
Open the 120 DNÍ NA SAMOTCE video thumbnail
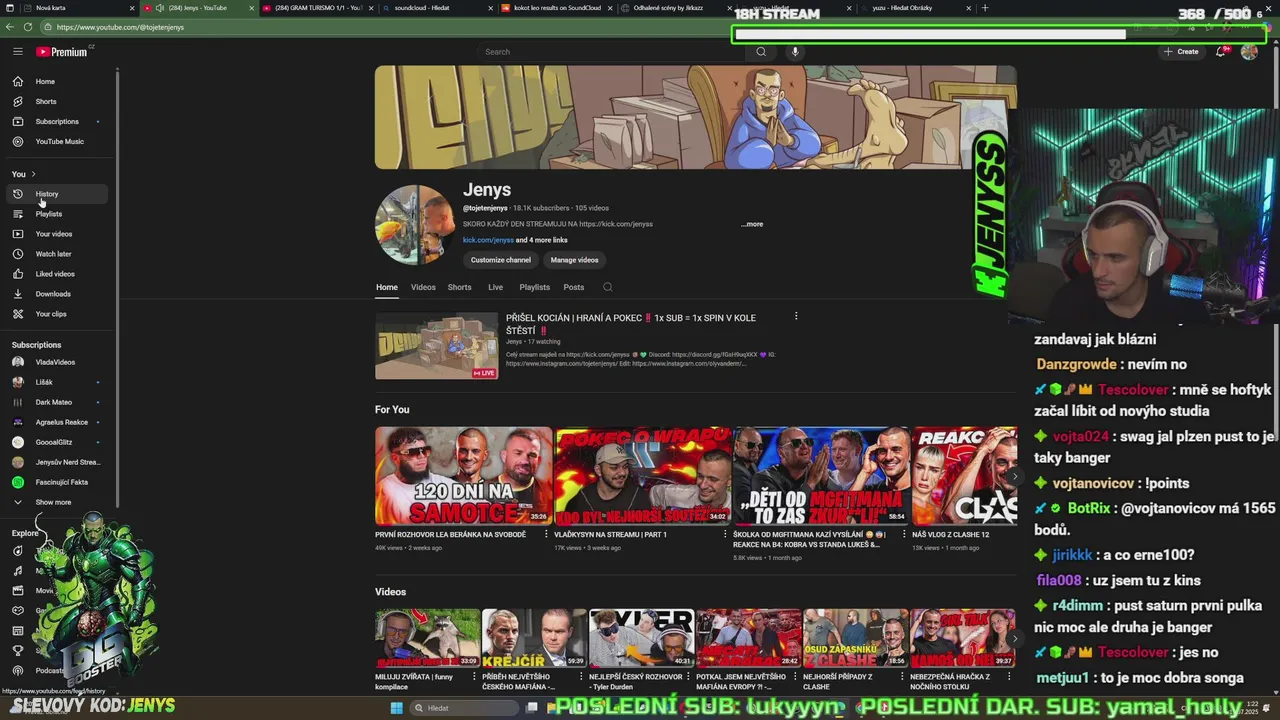463,476
